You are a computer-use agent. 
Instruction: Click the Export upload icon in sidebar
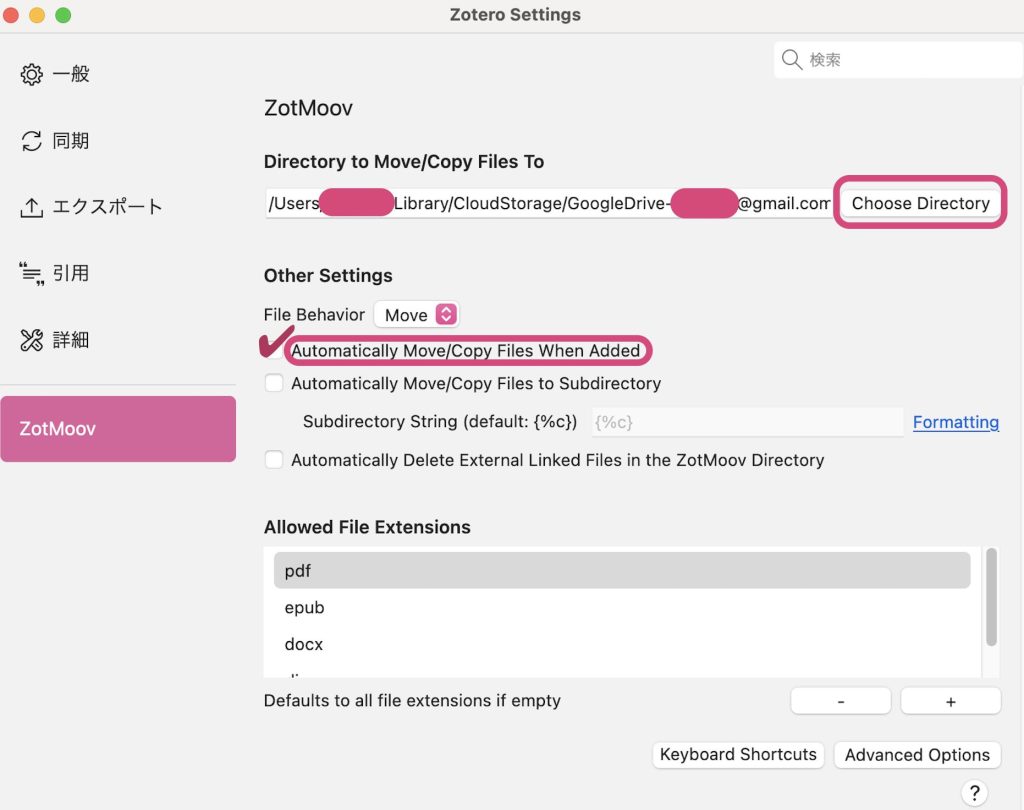(32, 207)
